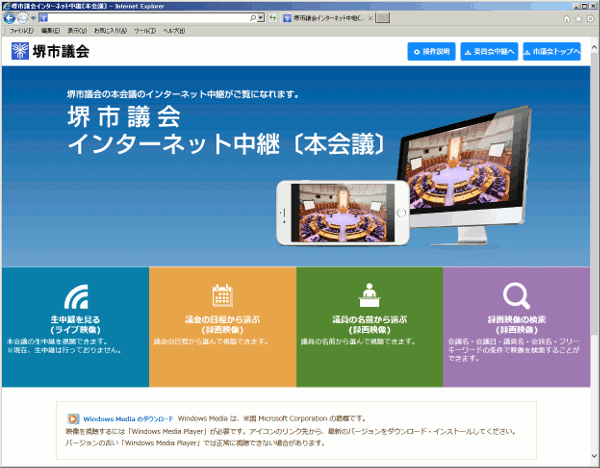Click the 議員の名前から選んで視聴できます description text
The height and width of the screenshot is (468, 600).
tap(358, 341)
